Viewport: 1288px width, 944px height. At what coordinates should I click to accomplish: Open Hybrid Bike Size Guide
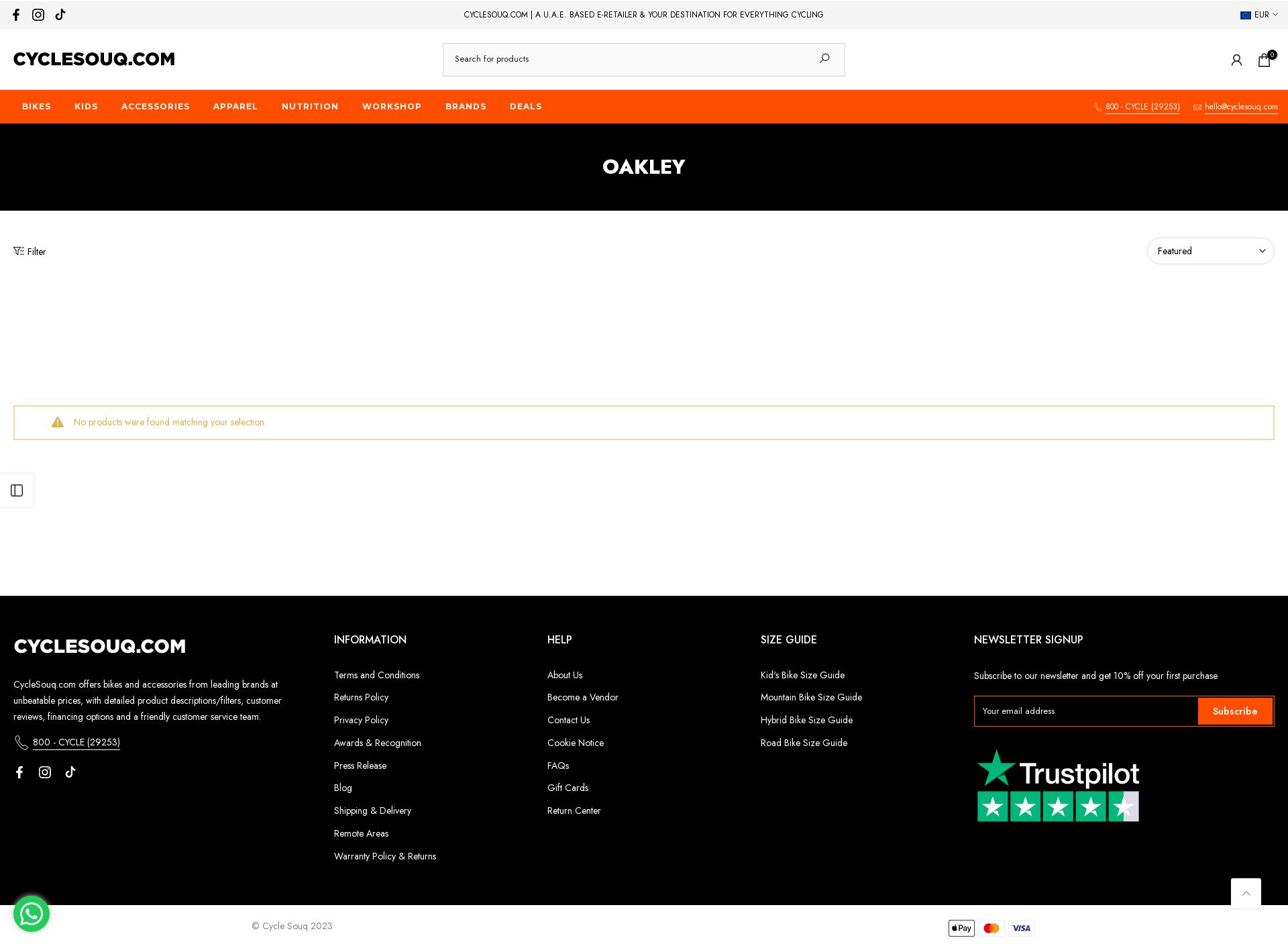[x=806, y=720]
